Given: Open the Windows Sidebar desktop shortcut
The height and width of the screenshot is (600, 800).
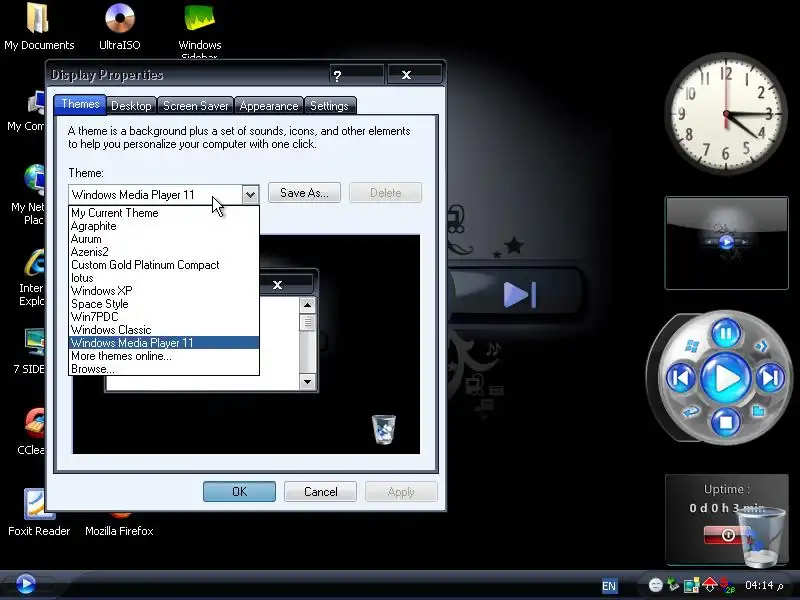Looking at the screenshot, I should pyautogui.click(x=199, y=18).
